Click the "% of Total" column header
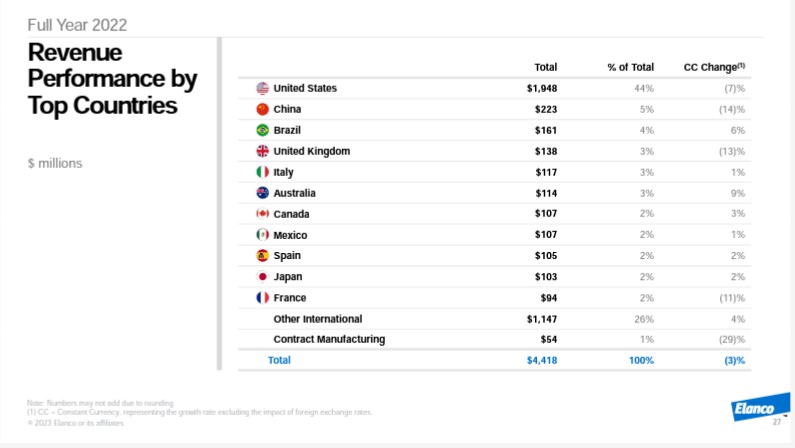The image size is (795, 448). tap(630, 67)
